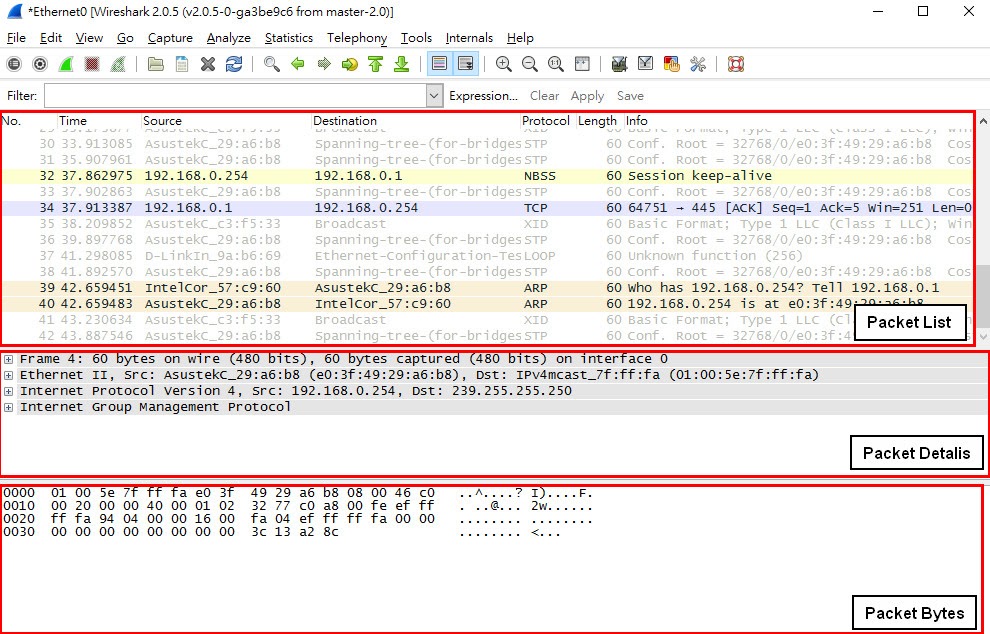Expand Internet Group Management Protocol node
Viewport: 990px width, 634px height.
tap(8, 407)
